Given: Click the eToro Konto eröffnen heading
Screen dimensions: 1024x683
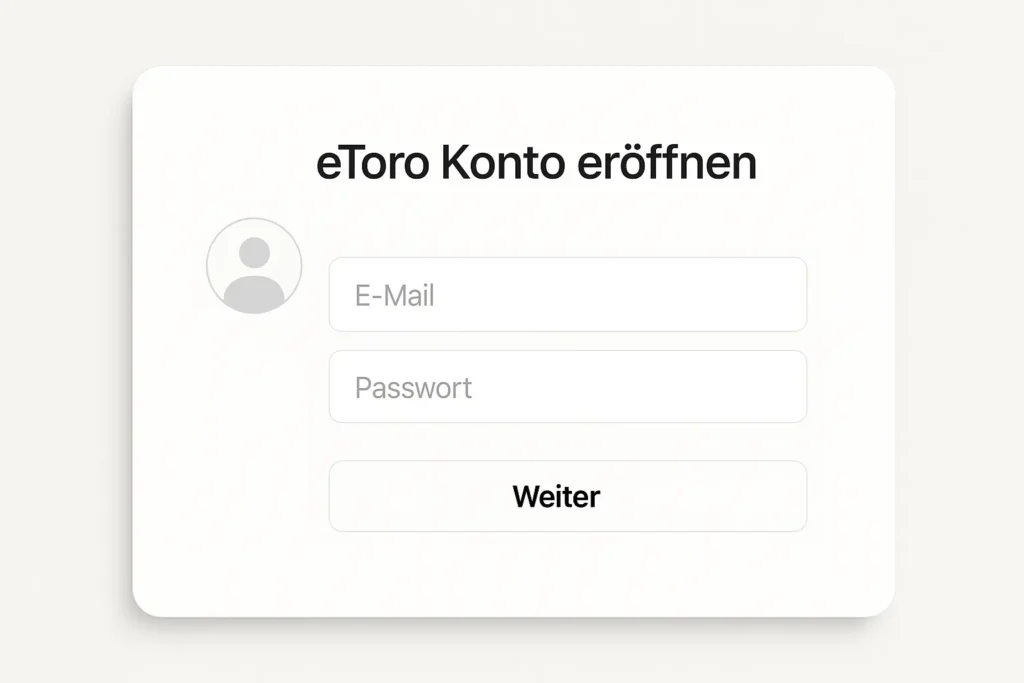Looking at the screenshot, I should coord(537,162).
